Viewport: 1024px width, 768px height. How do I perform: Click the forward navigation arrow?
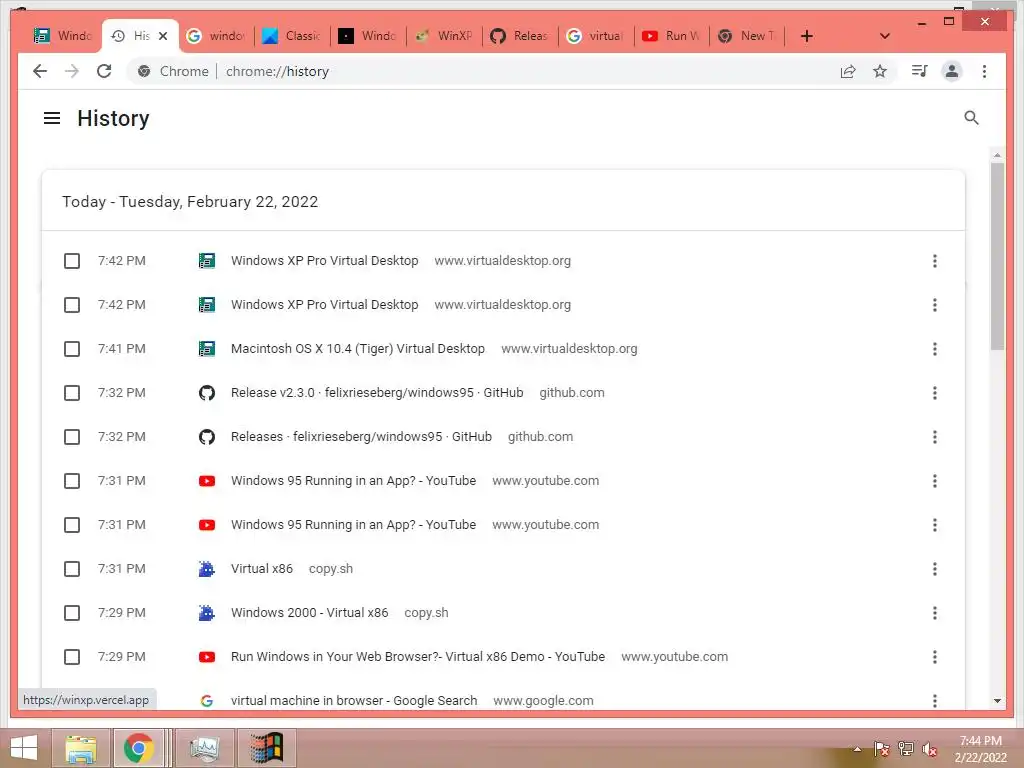[x=72, y=71]
